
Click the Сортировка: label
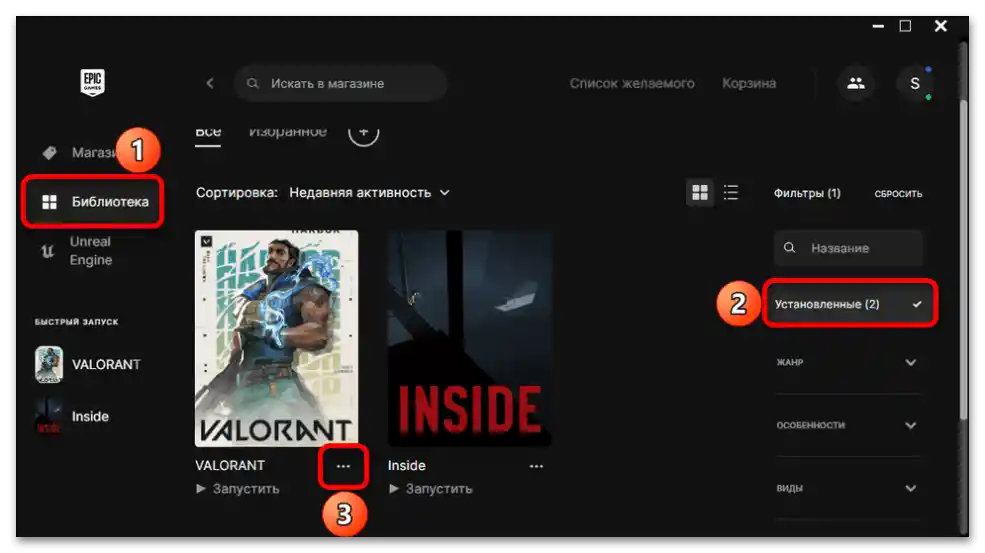click(x=237, y=193)
